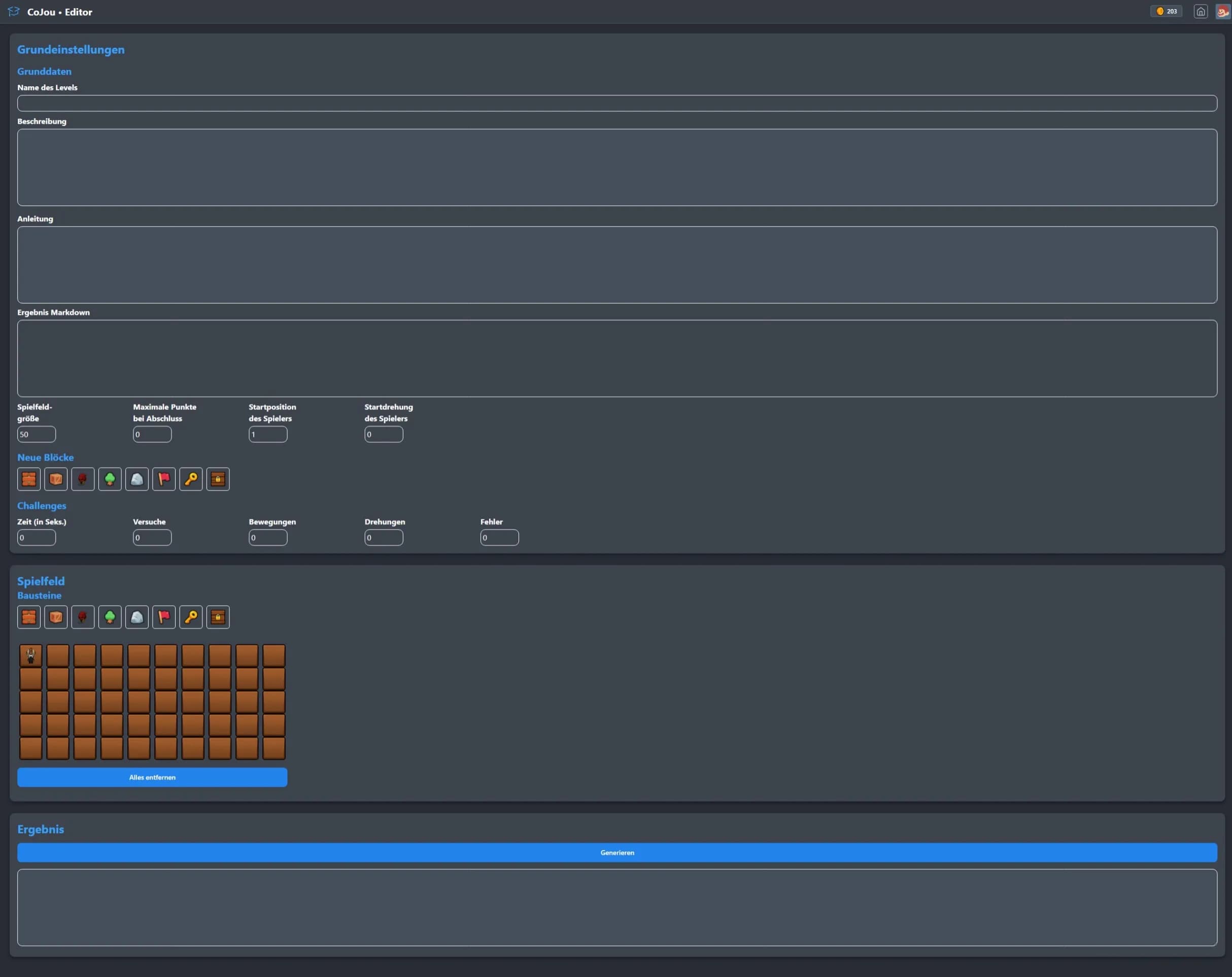
Task: Click the Generieren button
Action: tap(617, 852)
